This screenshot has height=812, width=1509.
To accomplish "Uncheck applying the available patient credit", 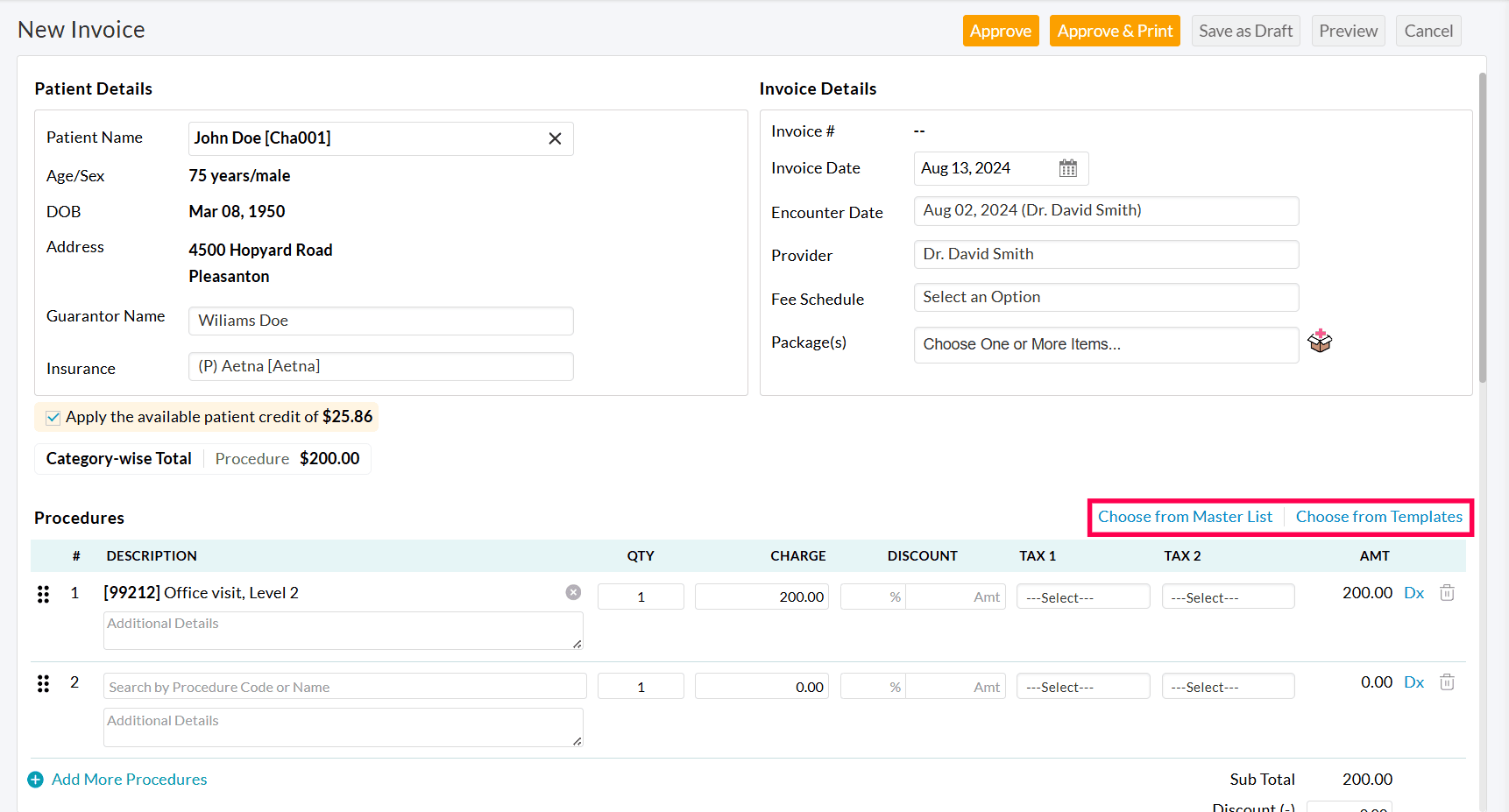I will (x=53, y=417).
